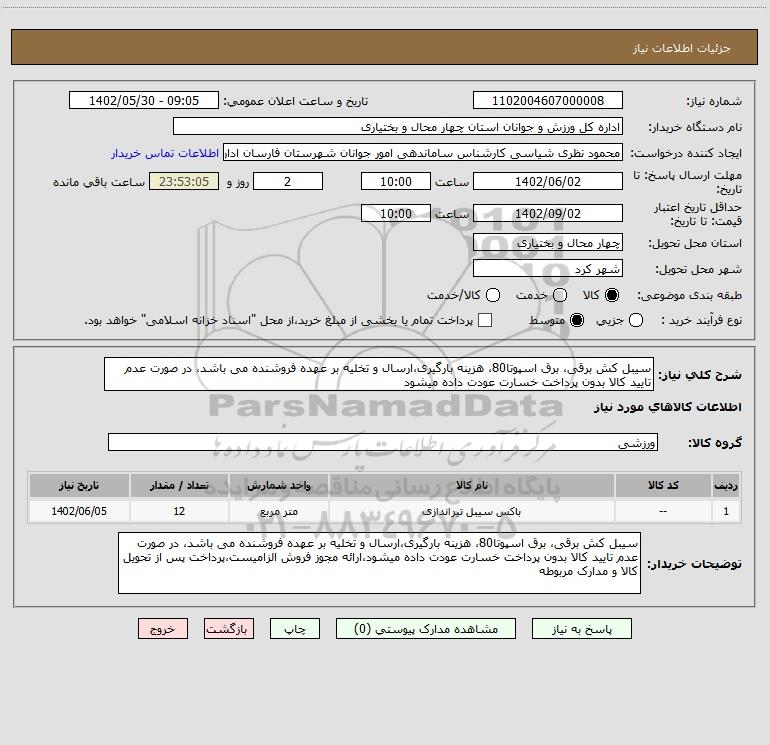
Task: Select the کالا radio button
Action: click(x=612, y=295)
